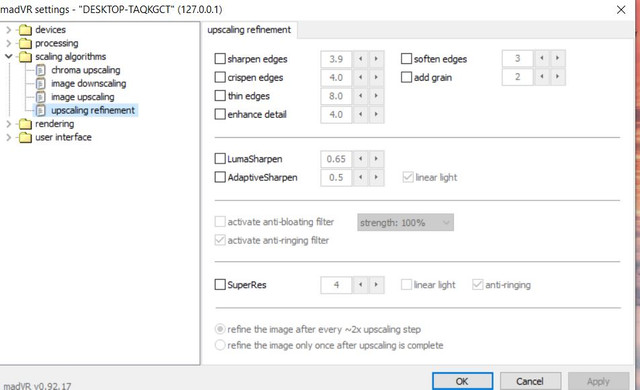The image size is (640, 390).
Task: Enable the LumaSharpen checkbox
Action: [220, 159]
